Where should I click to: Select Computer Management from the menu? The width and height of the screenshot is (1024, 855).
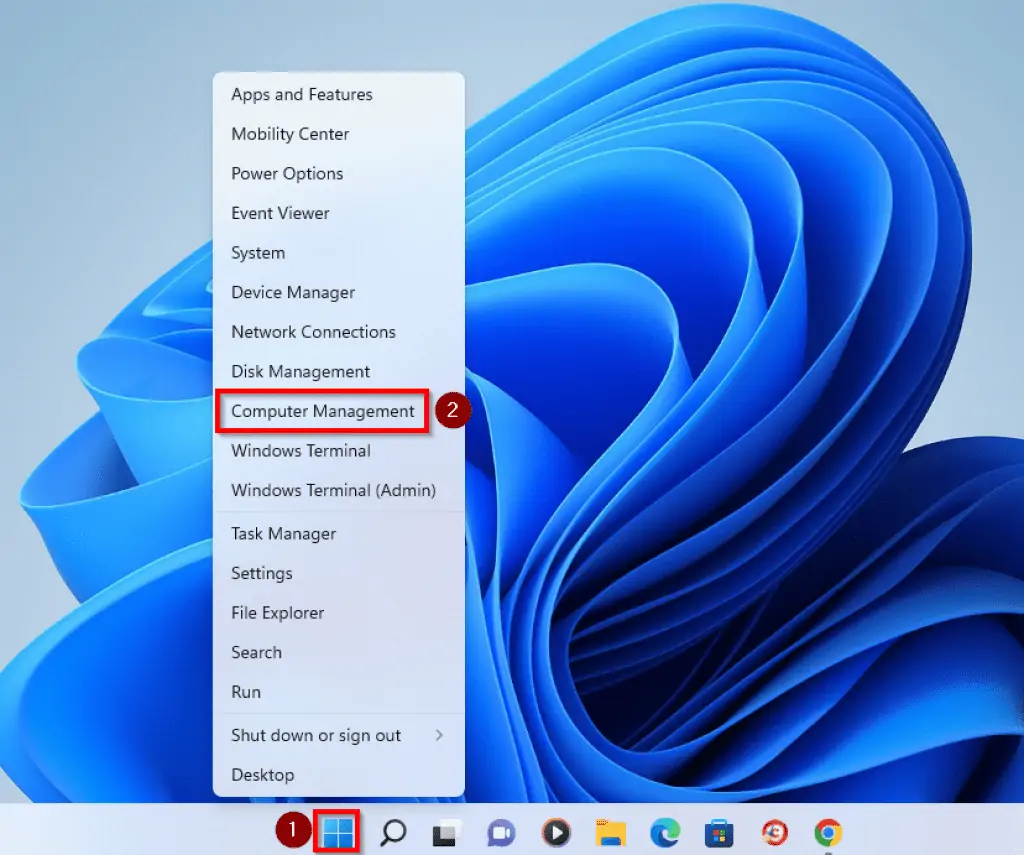click(x=322, y=411)
